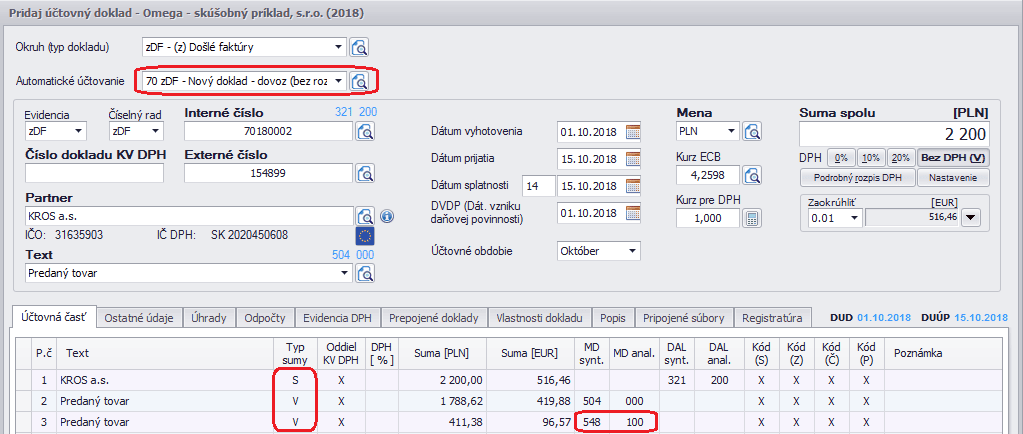Open calendar picker for Dátum splatnosti
The height and width of the screenshot is (434, 1023).
tap(632, 186)
